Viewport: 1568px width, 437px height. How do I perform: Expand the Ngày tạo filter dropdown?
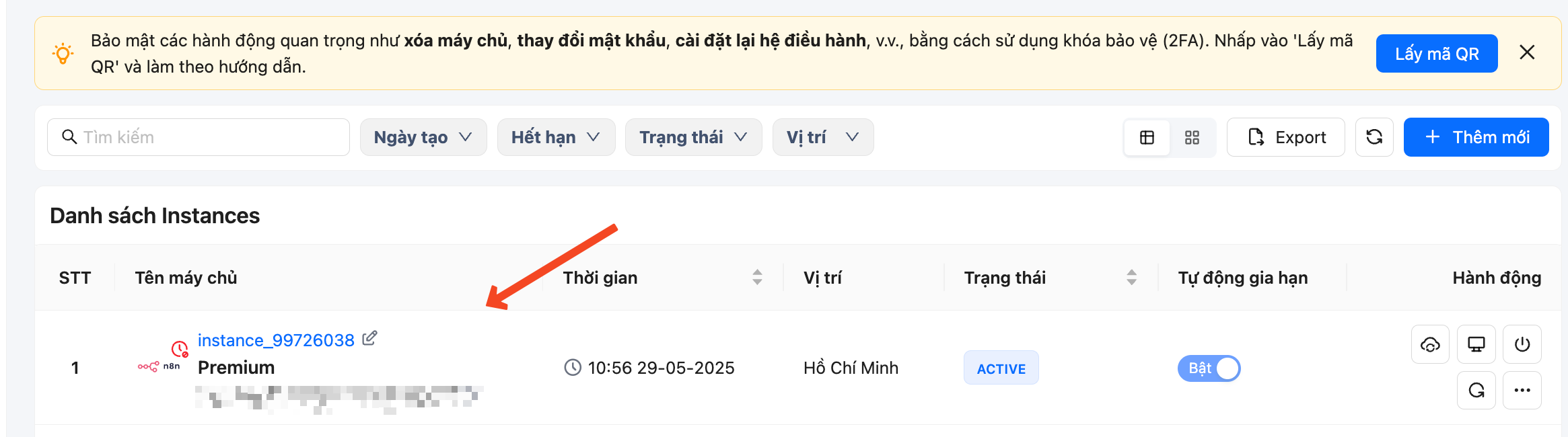[x=423, y=137]
